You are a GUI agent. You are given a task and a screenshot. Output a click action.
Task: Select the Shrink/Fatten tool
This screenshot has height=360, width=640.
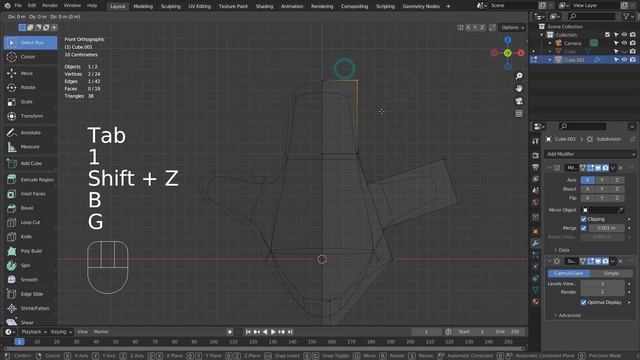(30, 308)
